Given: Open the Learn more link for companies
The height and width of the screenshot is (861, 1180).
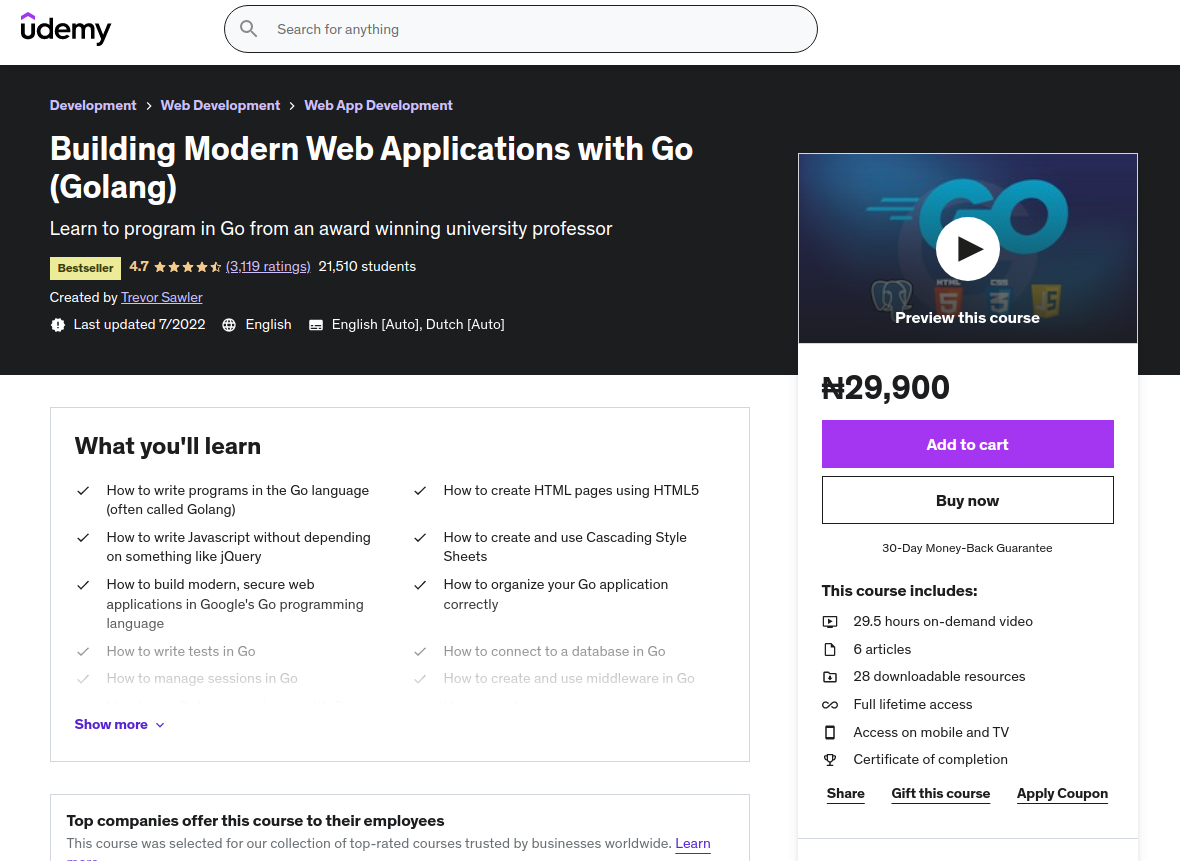Looking at the screenshot, I should coord(692,844).
